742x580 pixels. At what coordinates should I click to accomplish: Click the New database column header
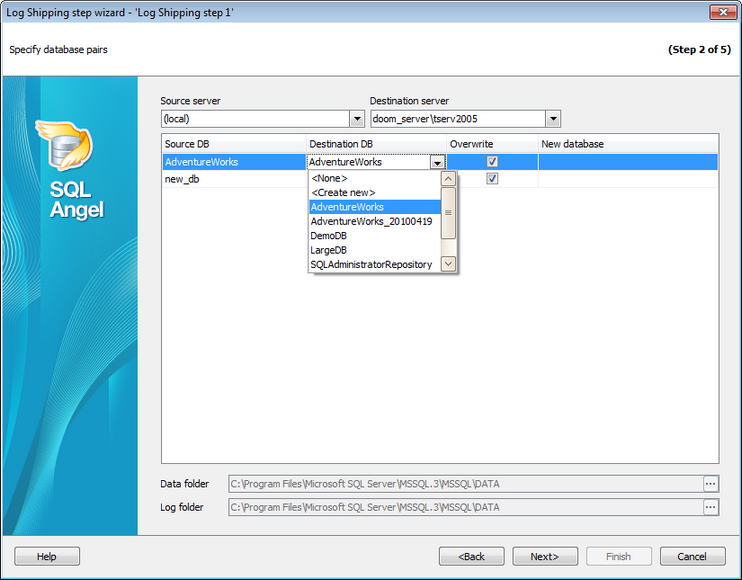tap(628, 144)
